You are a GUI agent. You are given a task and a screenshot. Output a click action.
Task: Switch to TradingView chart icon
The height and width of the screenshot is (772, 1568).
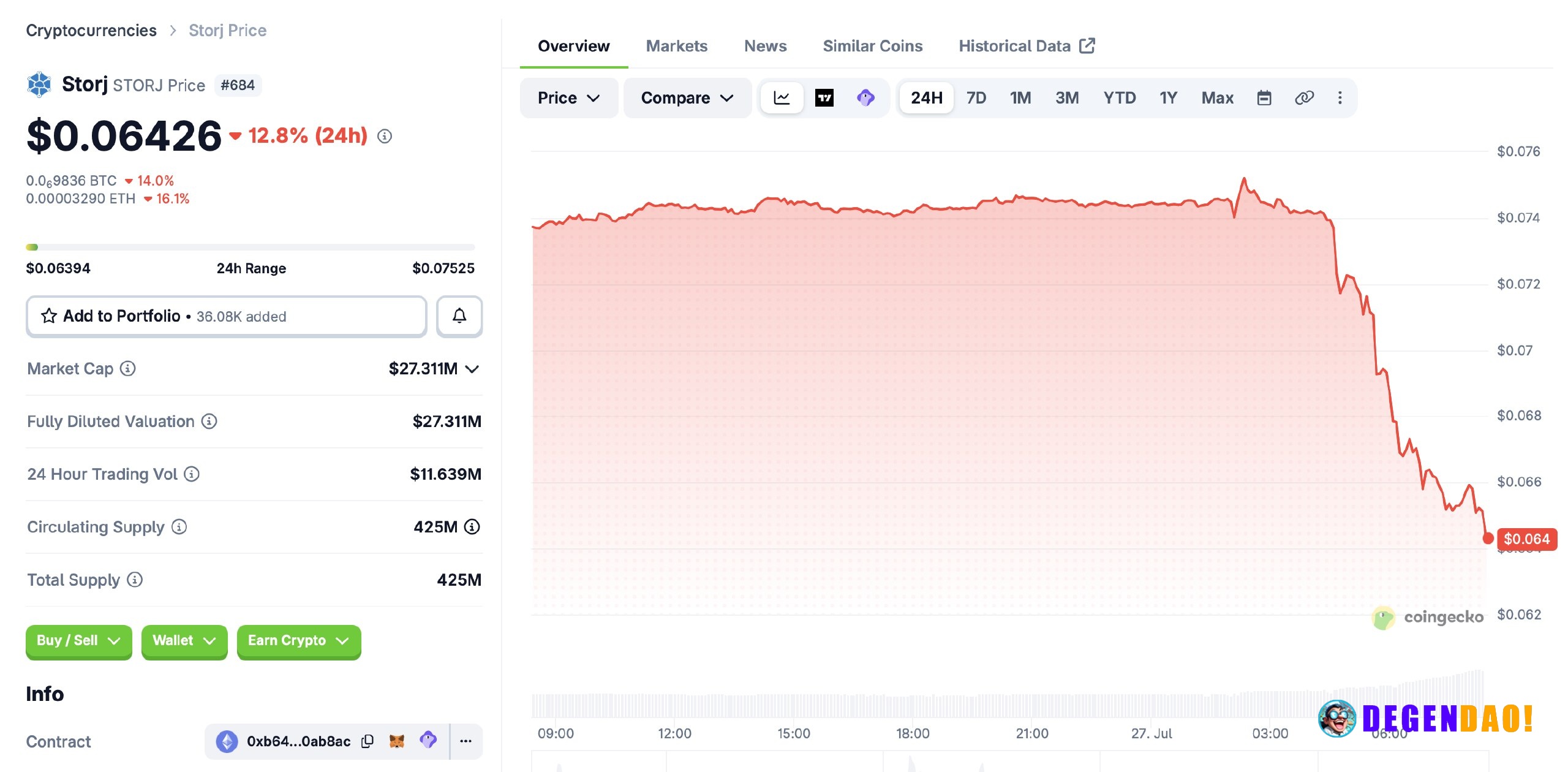coord(824,98)
